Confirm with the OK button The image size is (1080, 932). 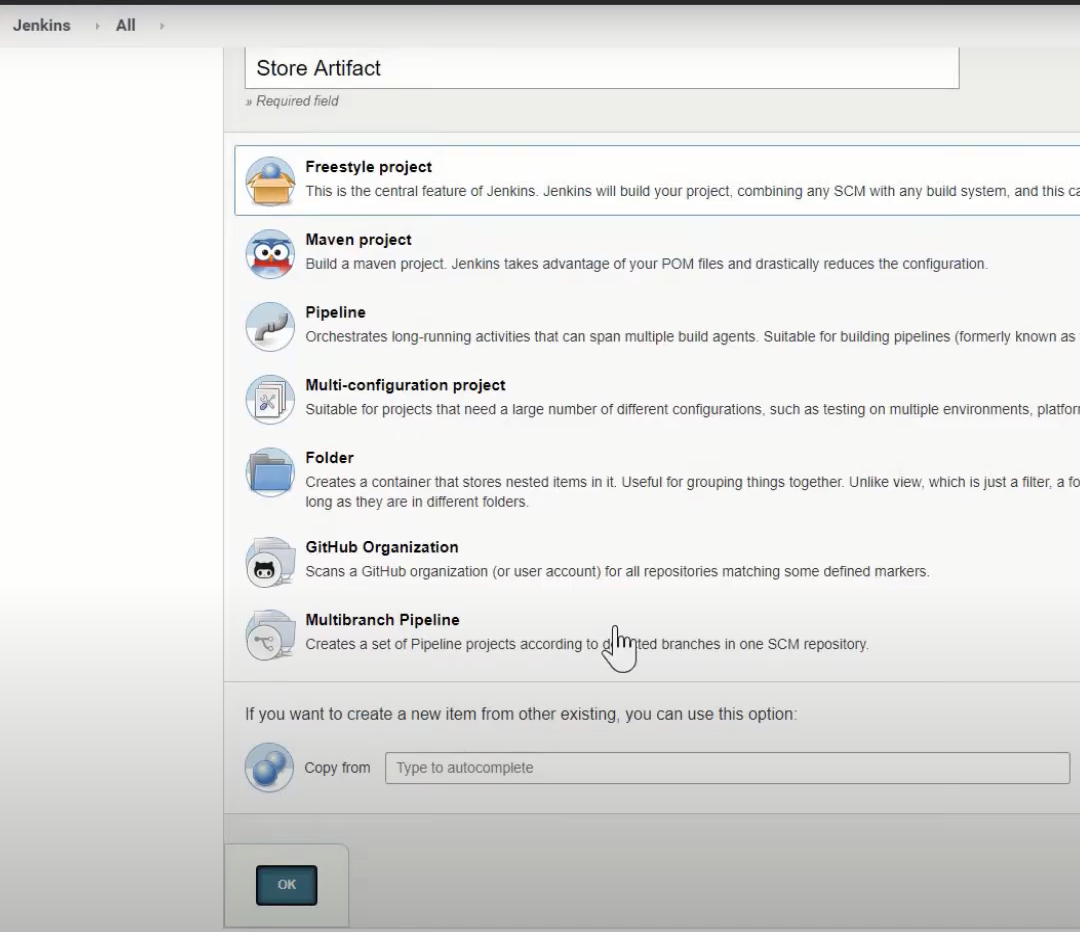point(287,884)
